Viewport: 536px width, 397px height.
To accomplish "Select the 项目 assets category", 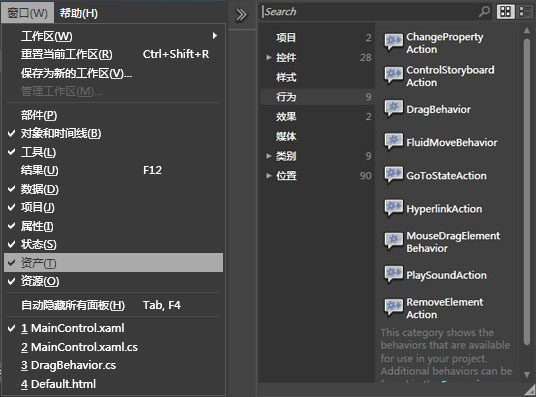I will tap(318, 38).
